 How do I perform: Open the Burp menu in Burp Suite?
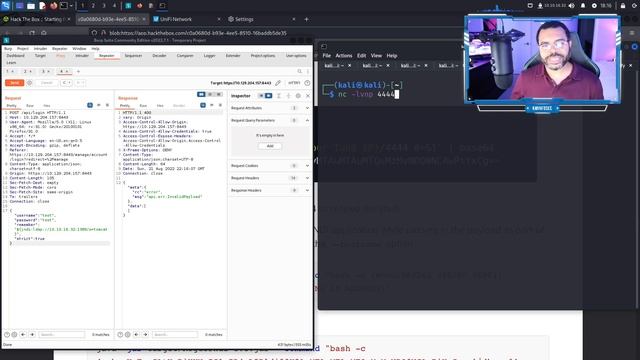(8, 49)
